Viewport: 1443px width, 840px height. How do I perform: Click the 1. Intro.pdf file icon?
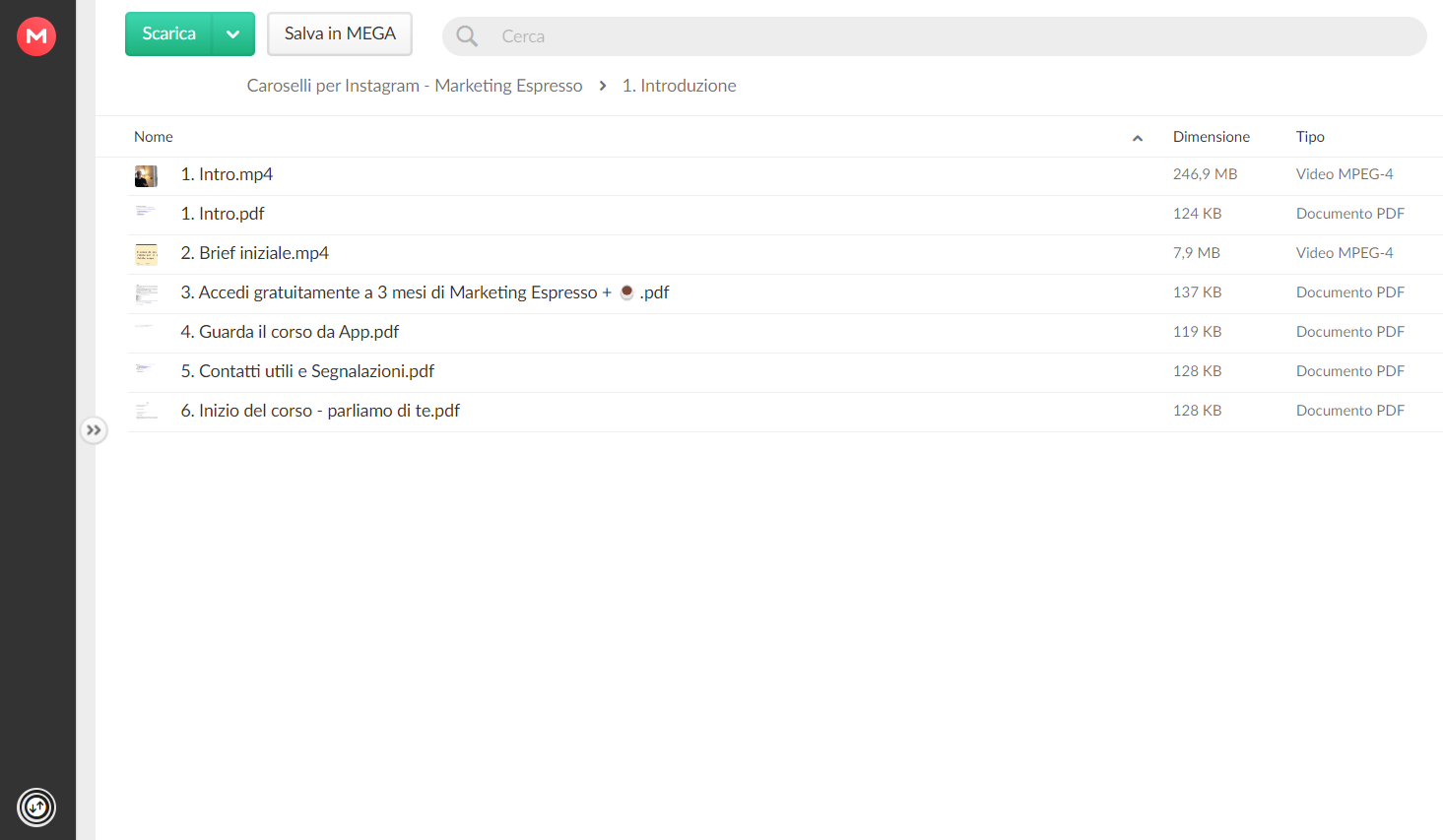point(146,211)
